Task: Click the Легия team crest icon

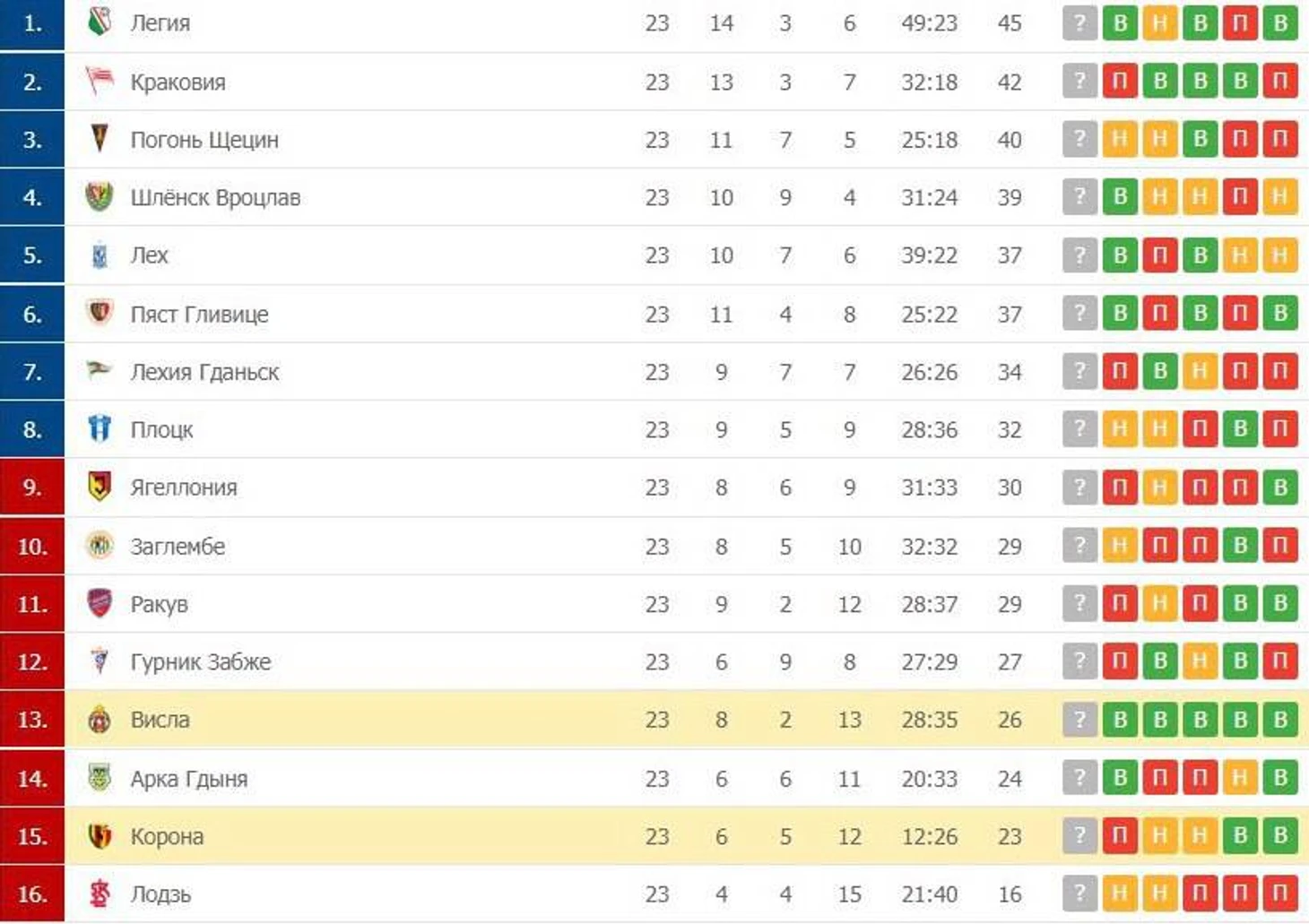Action: click(100, 22)
